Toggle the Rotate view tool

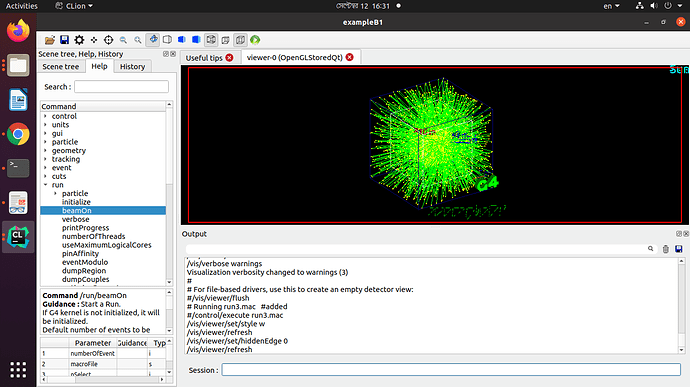pos(153,40)
